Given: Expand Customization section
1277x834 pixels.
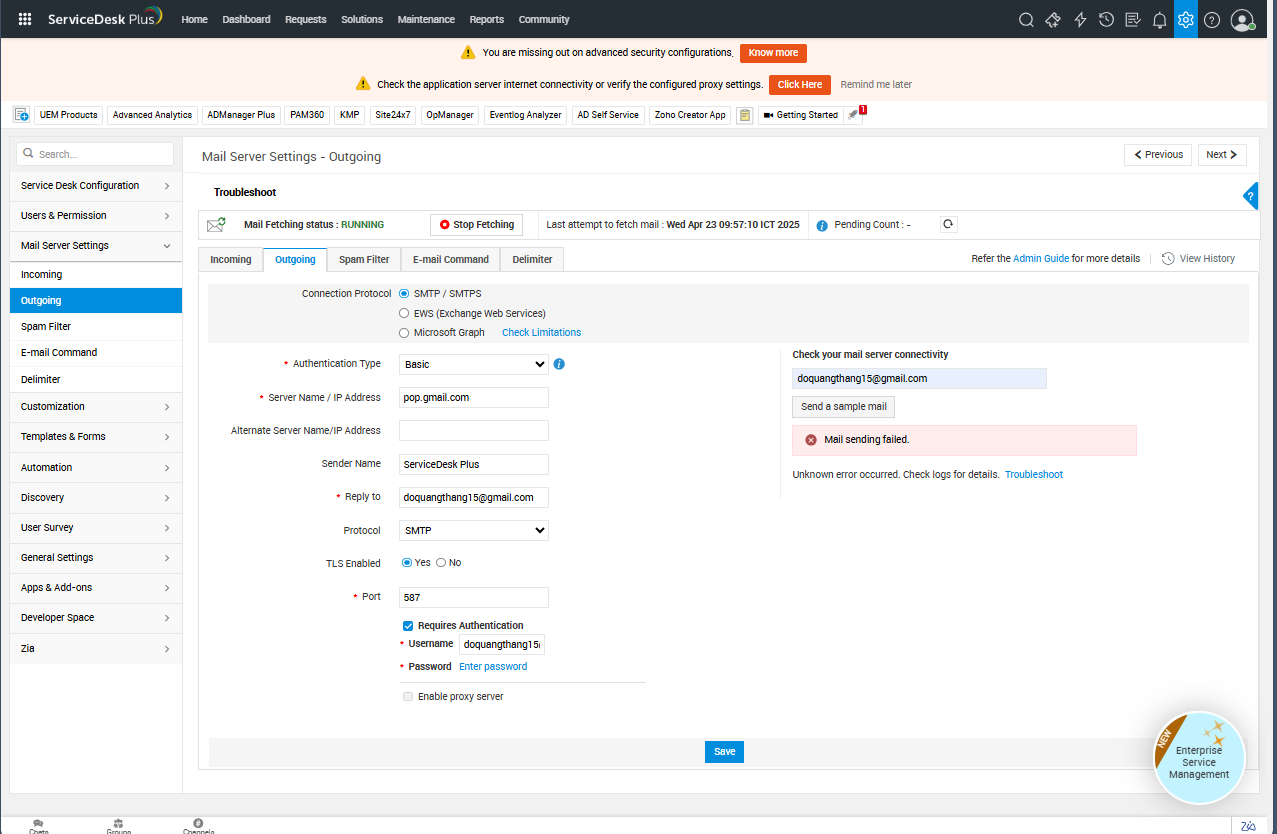Looking at the screenshot, I should [96, 407].
